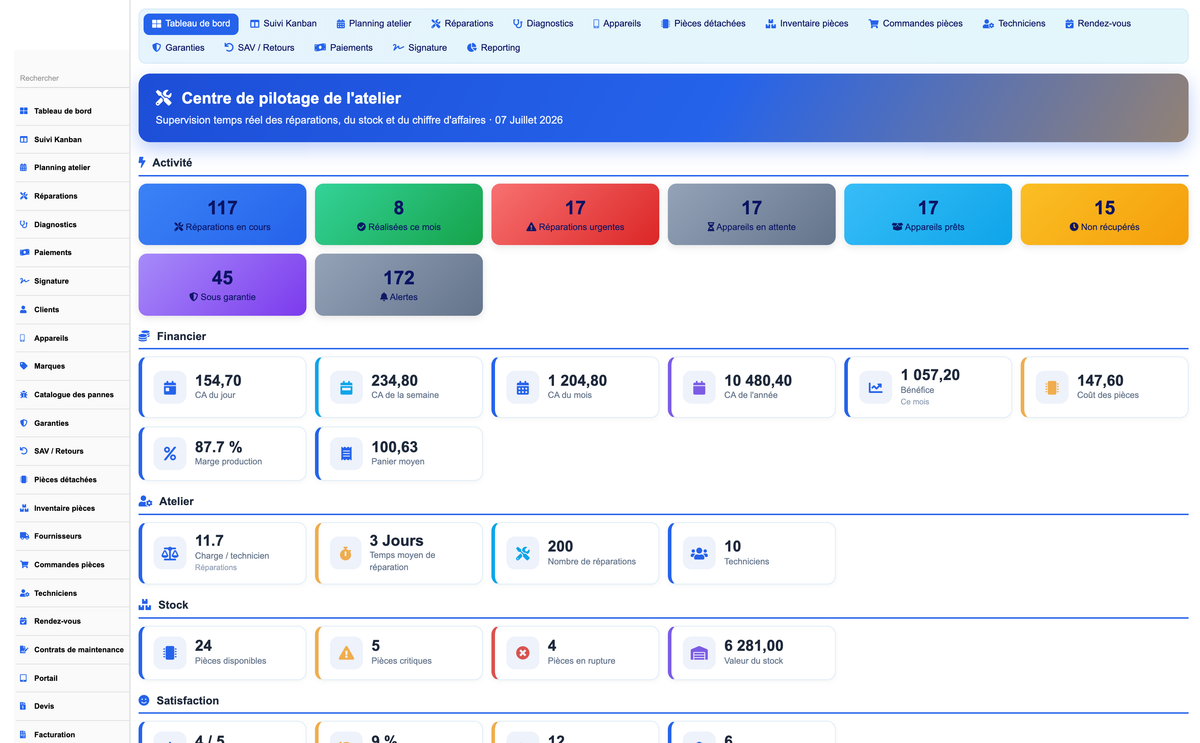Screen dimensions: 1200x743
Task: Select the Diagnostics top tab
Action: coord(543,23)
